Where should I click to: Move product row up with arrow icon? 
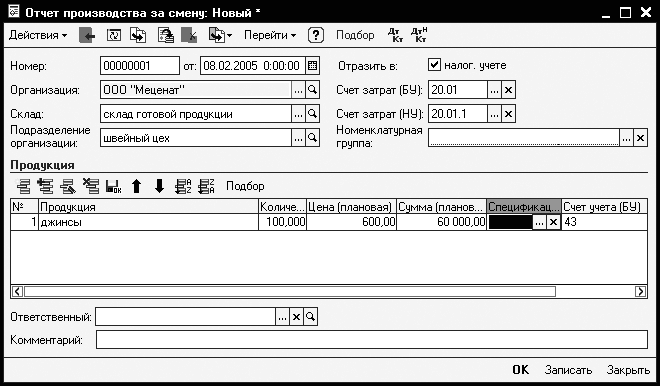[x=136, y=186]
